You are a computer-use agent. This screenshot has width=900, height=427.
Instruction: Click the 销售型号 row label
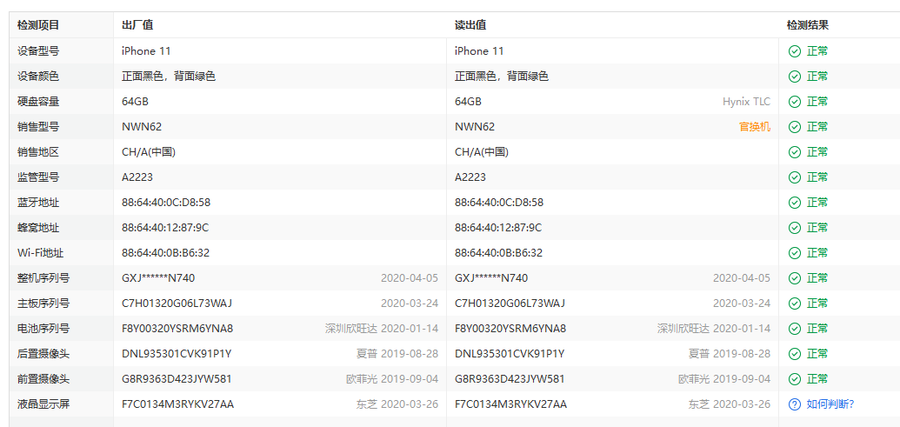[x=38, y=127]
